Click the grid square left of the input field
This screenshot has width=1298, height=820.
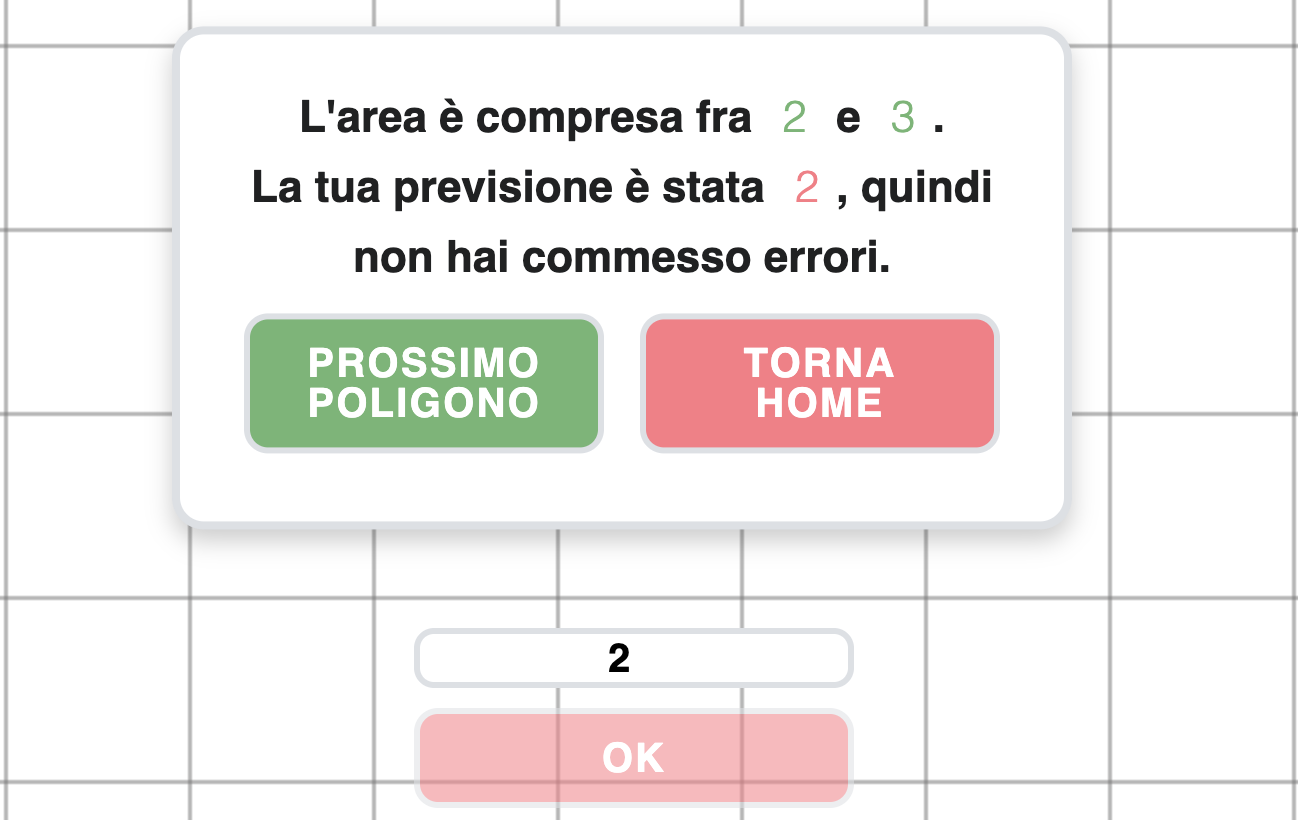[280, 660]
